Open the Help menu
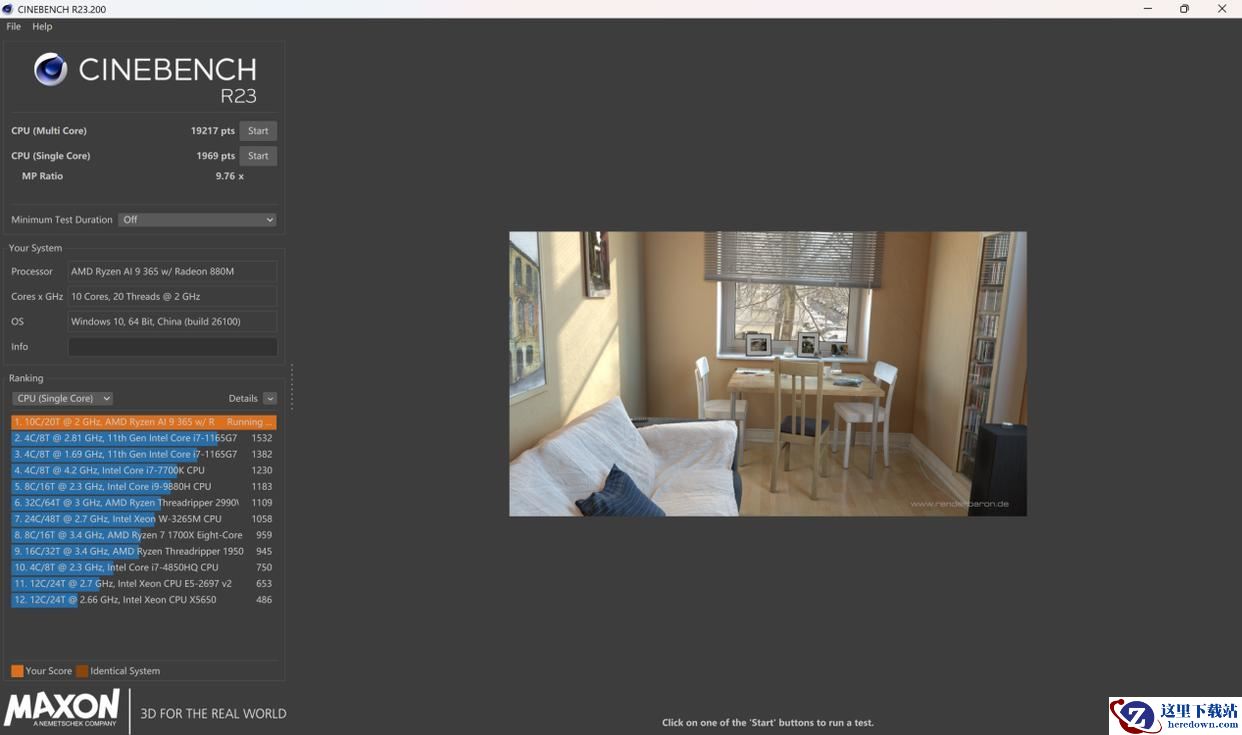The height and width of the screenshot is (735, 1242). click(x=42, y=26)
